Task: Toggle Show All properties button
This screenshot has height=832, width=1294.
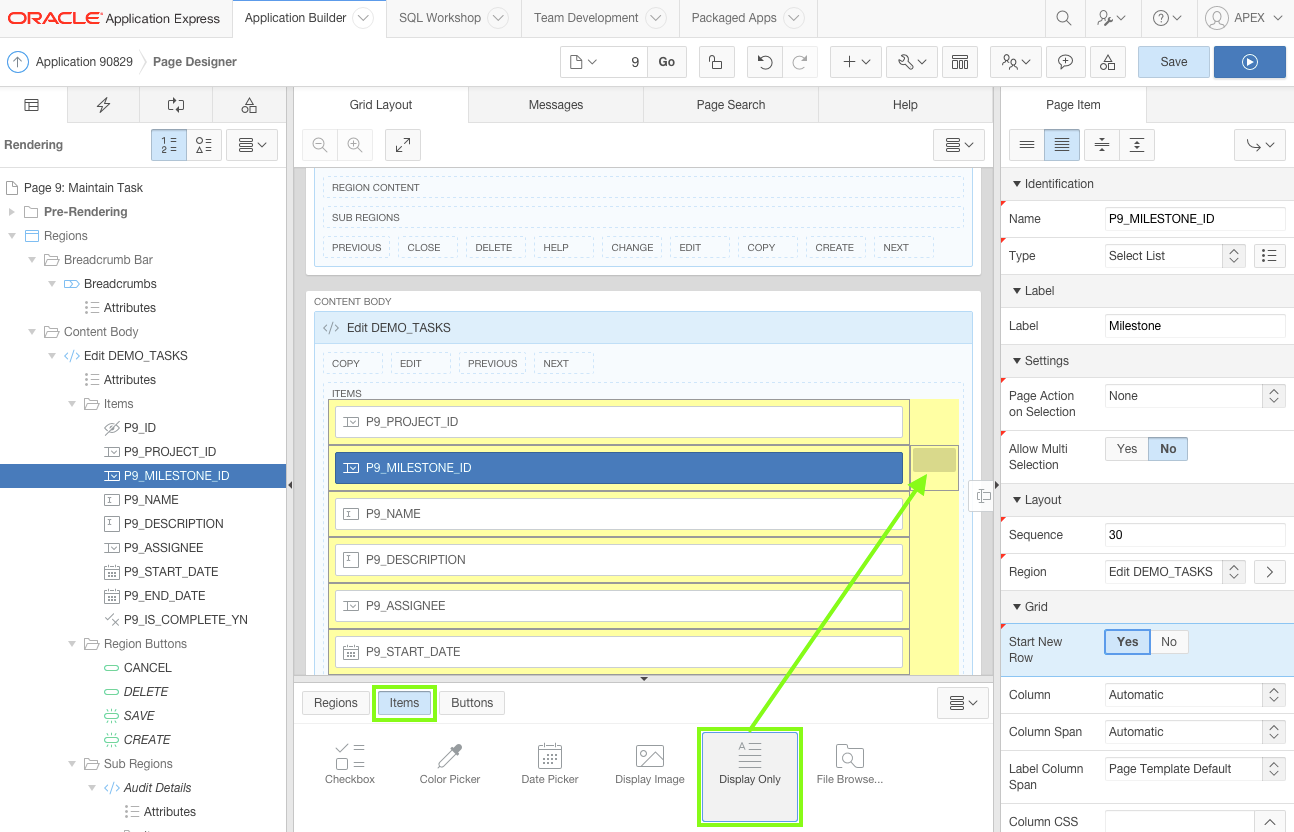Action: click(1062, 145)
